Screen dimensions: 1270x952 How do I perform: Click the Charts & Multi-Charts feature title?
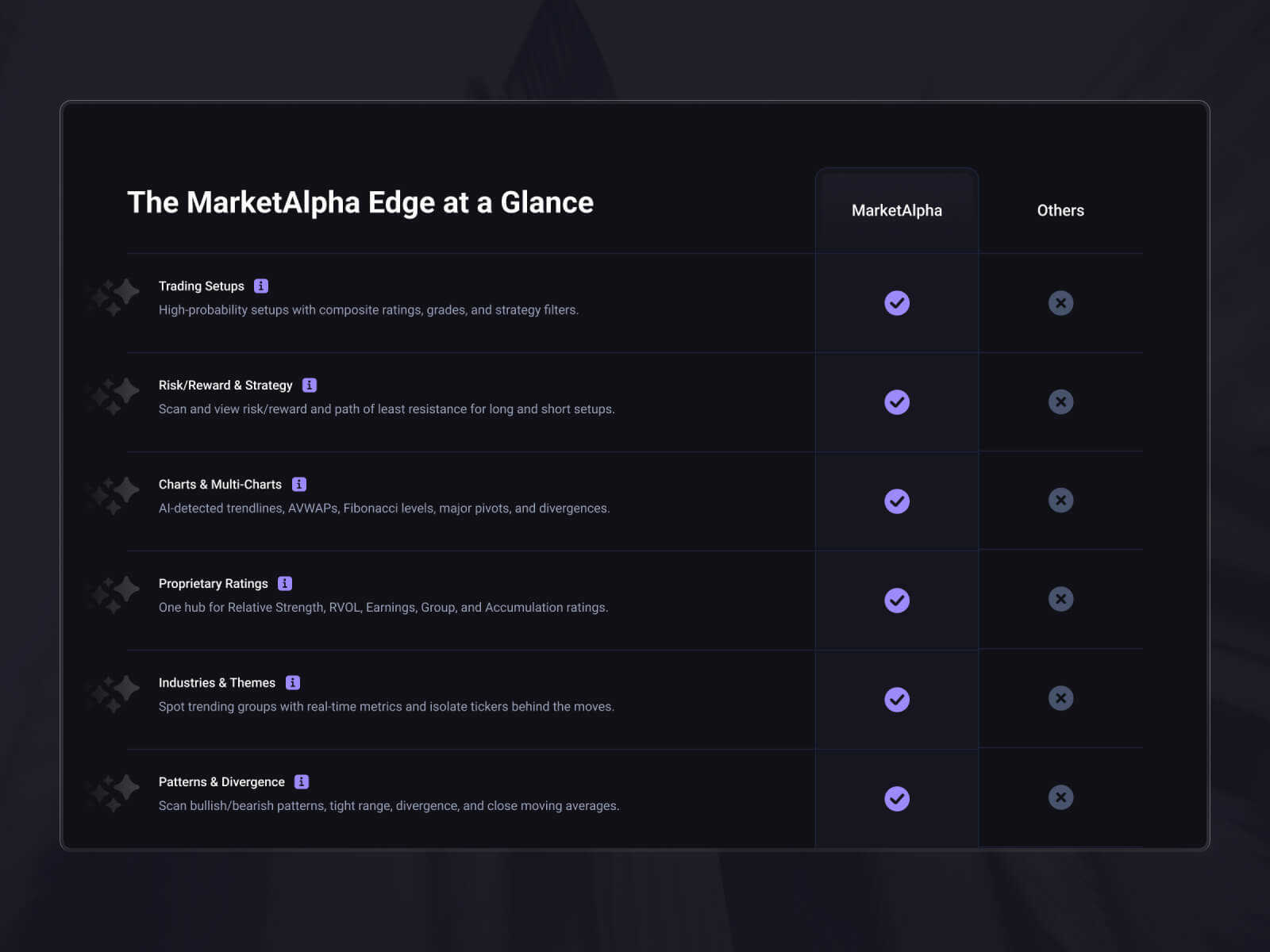point(220,485)
